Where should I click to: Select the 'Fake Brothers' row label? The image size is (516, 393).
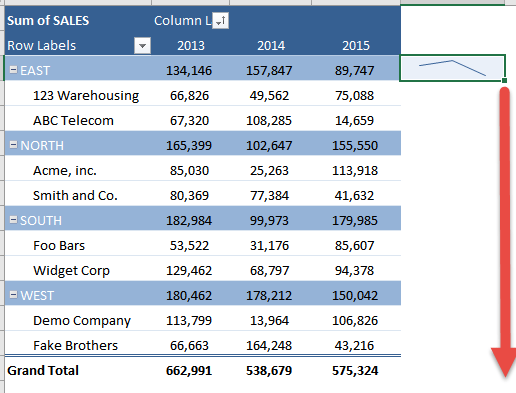(x=75, y=345)
